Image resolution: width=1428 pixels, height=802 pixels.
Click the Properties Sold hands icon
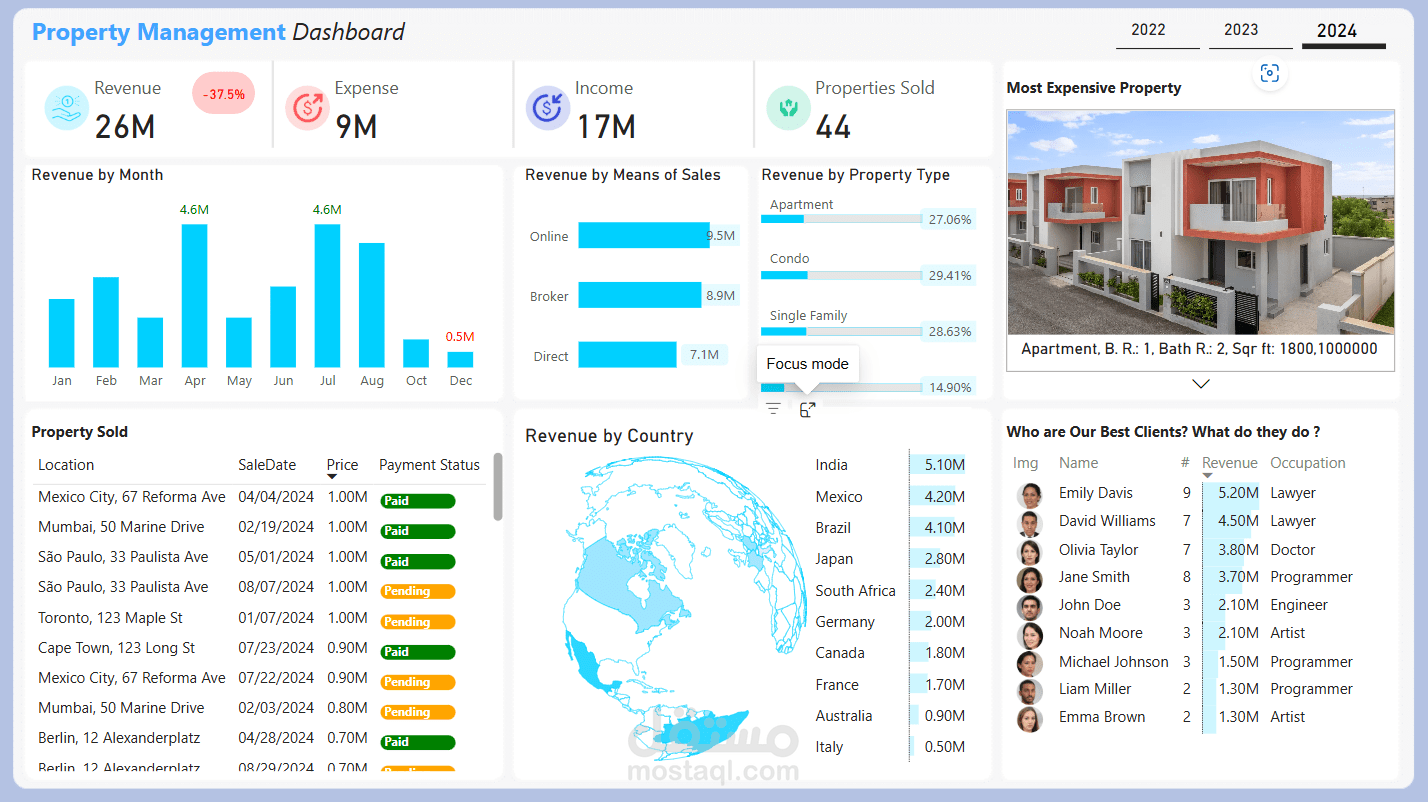pos(788,107)
